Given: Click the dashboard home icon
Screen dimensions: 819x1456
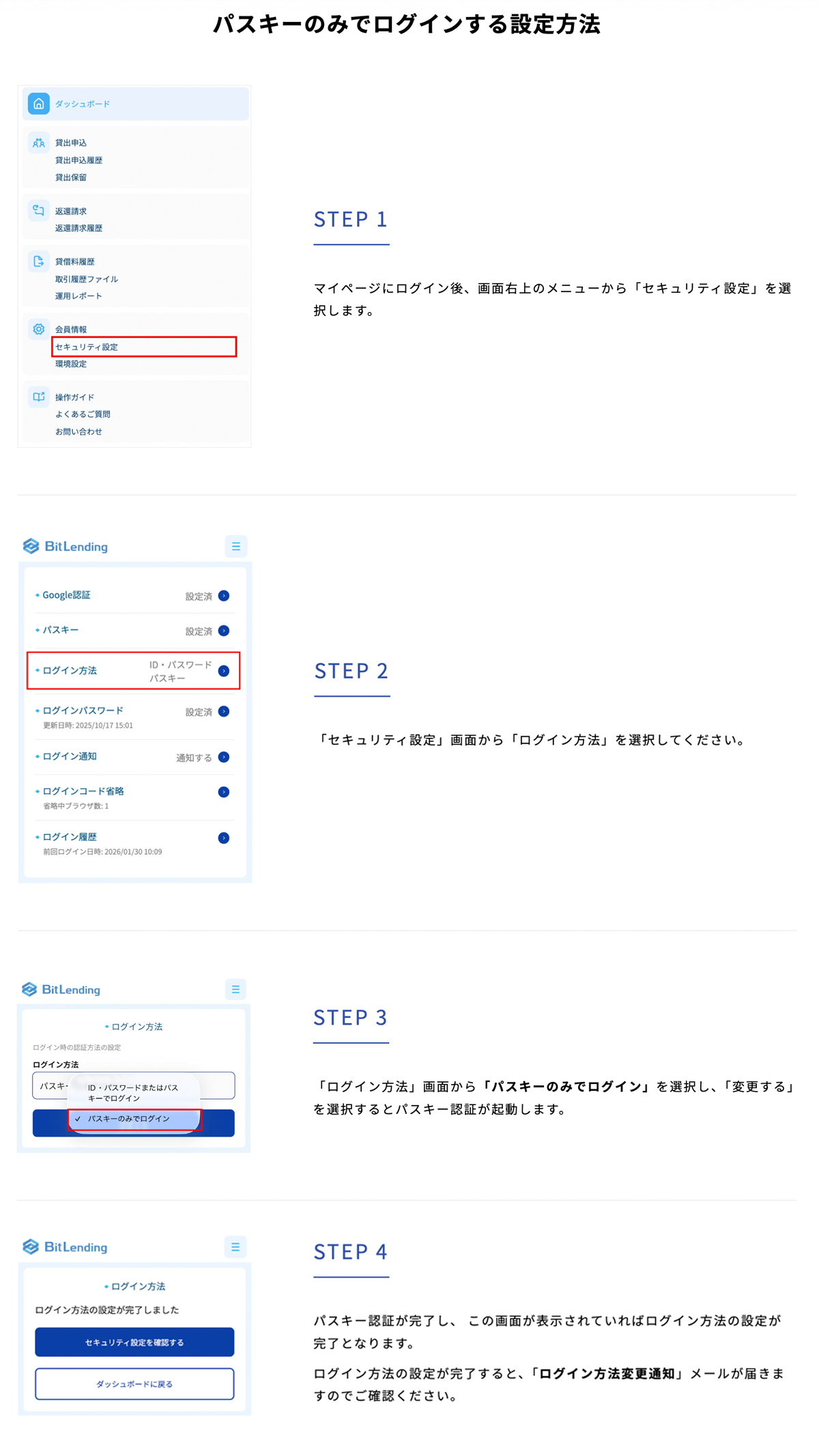Looking at the screenshot, I should click(x=38, y=104).
